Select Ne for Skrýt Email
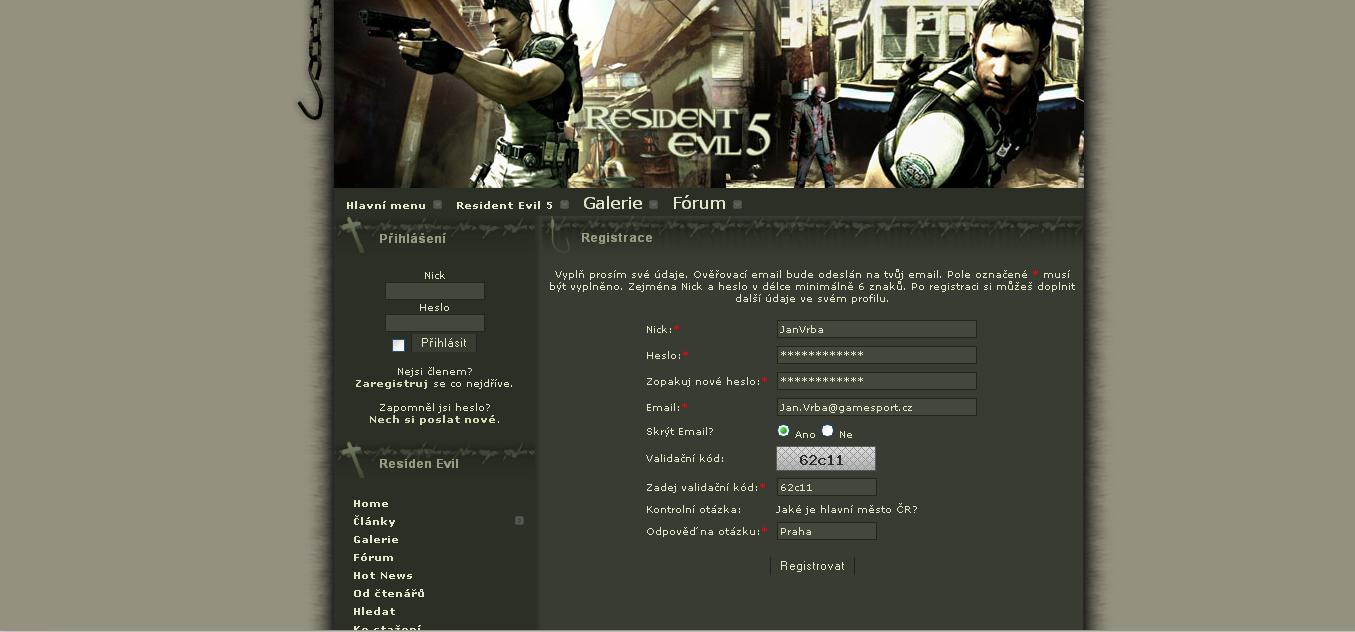This screenshot has height=632, width=1355. (828, 431)
